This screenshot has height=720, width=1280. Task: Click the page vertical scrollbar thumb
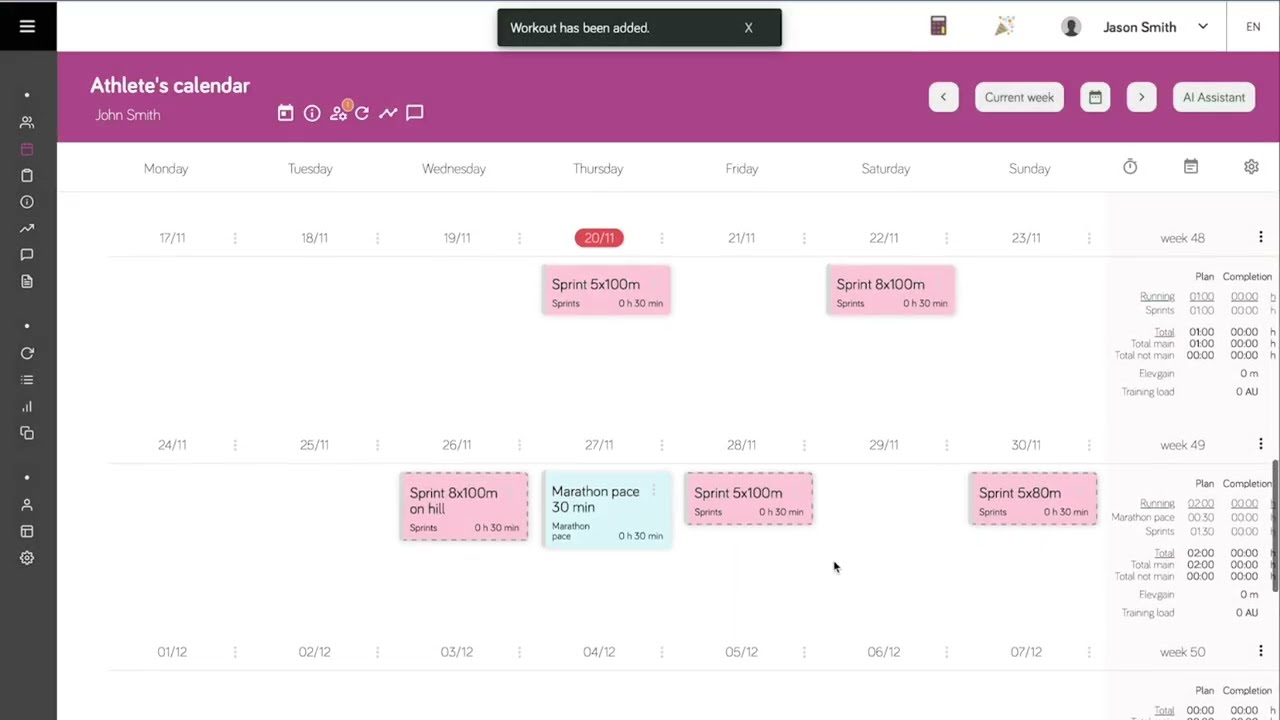pyautogui.click(x=1275, y=525)
